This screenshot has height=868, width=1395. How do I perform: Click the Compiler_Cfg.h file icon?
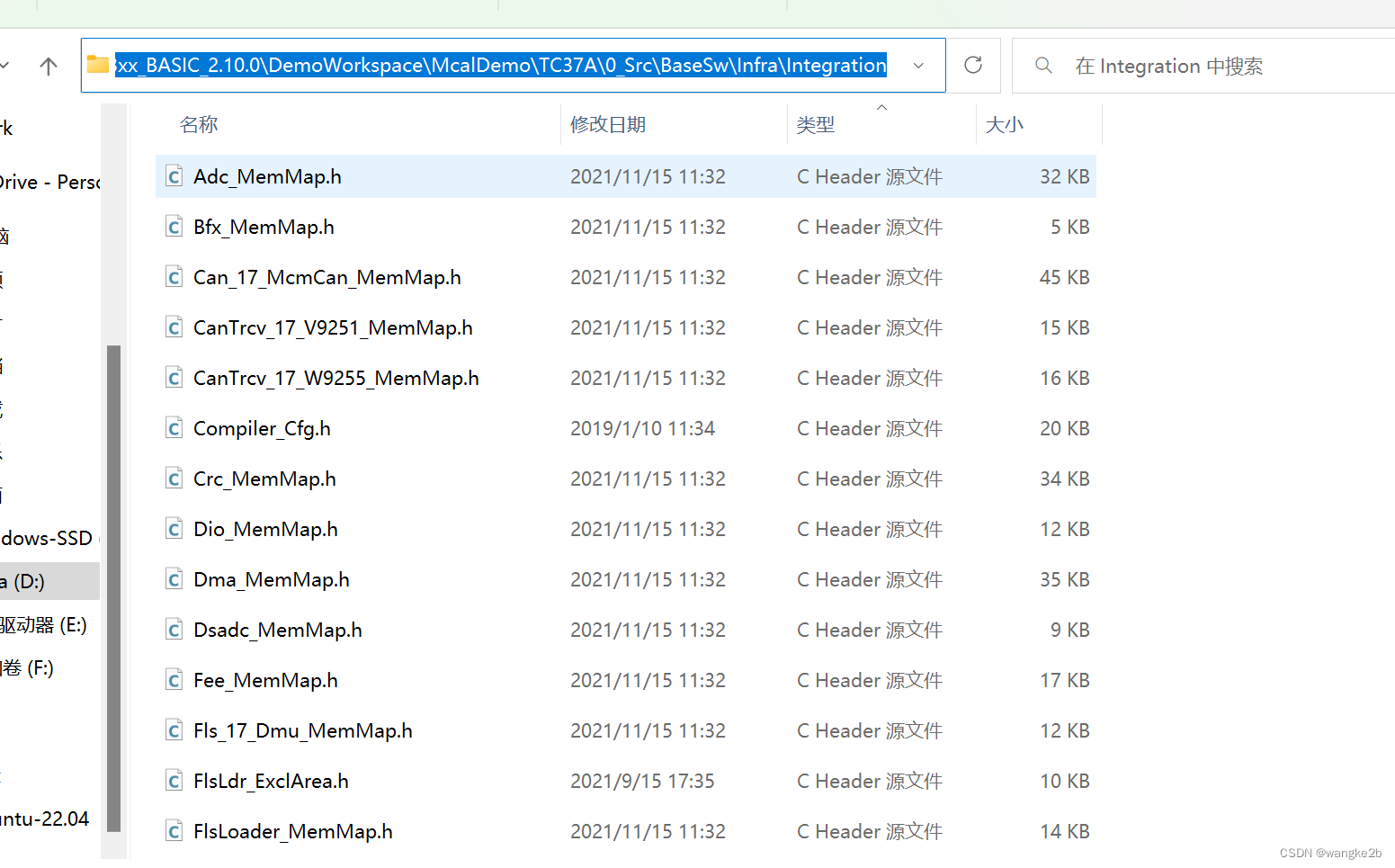click(x=174, y=428)
